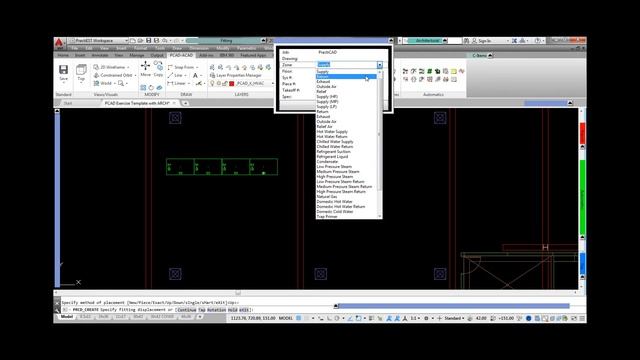Image resolution: width=640 pixels, height=360 pixels.
Task: Open the Format menu
Action: [140, 48]
